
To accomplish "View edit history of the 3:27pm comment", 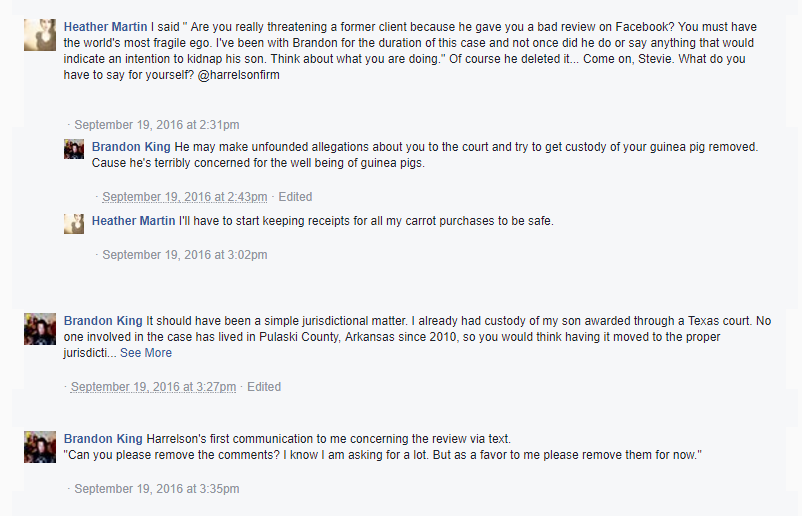I will [264, 387].
